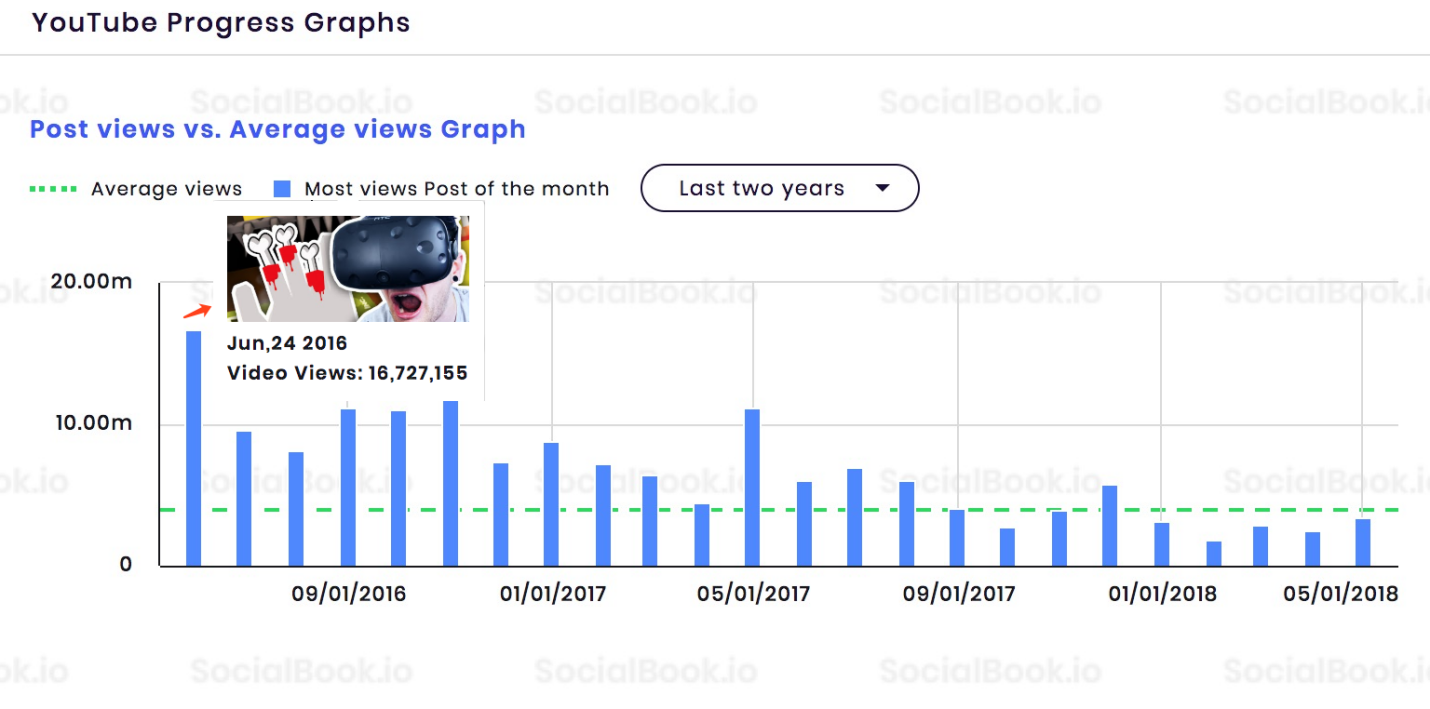
Task: Click the 09/01/2016 x-axis date label
Action: [x=349, y=594]
